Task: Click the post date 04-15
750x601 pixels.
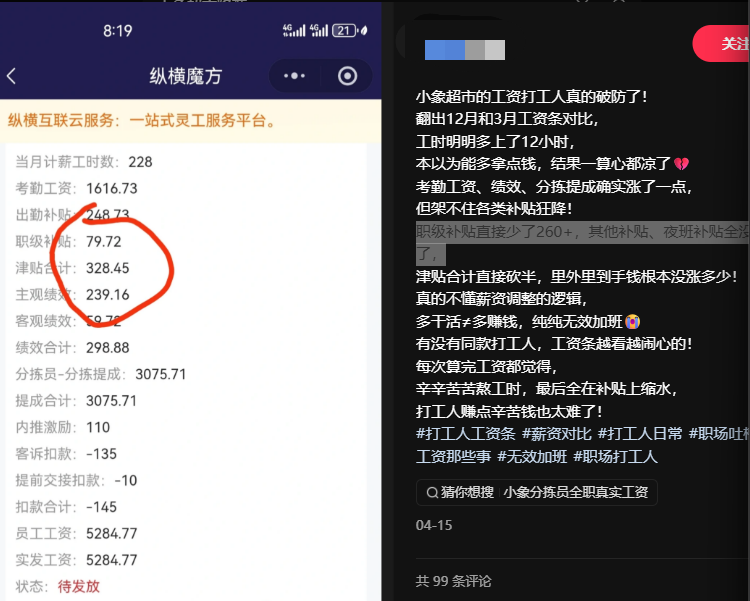Action: 434,525
